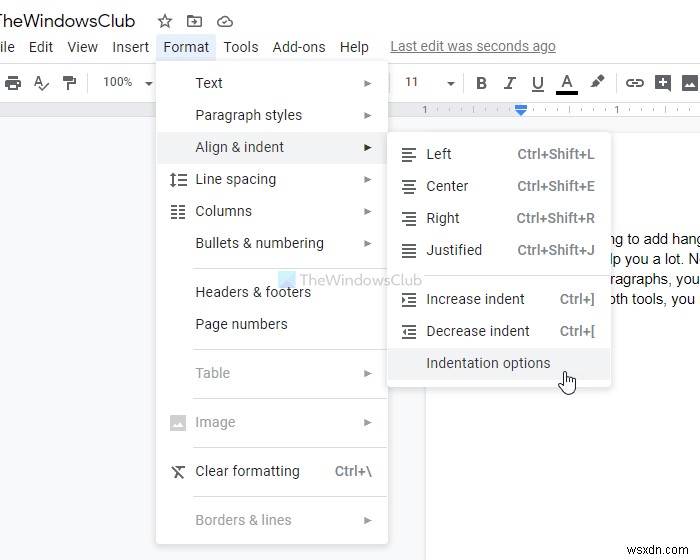Click the insert image icon
The width and height of the screenshot is (700, 560).
690,83
